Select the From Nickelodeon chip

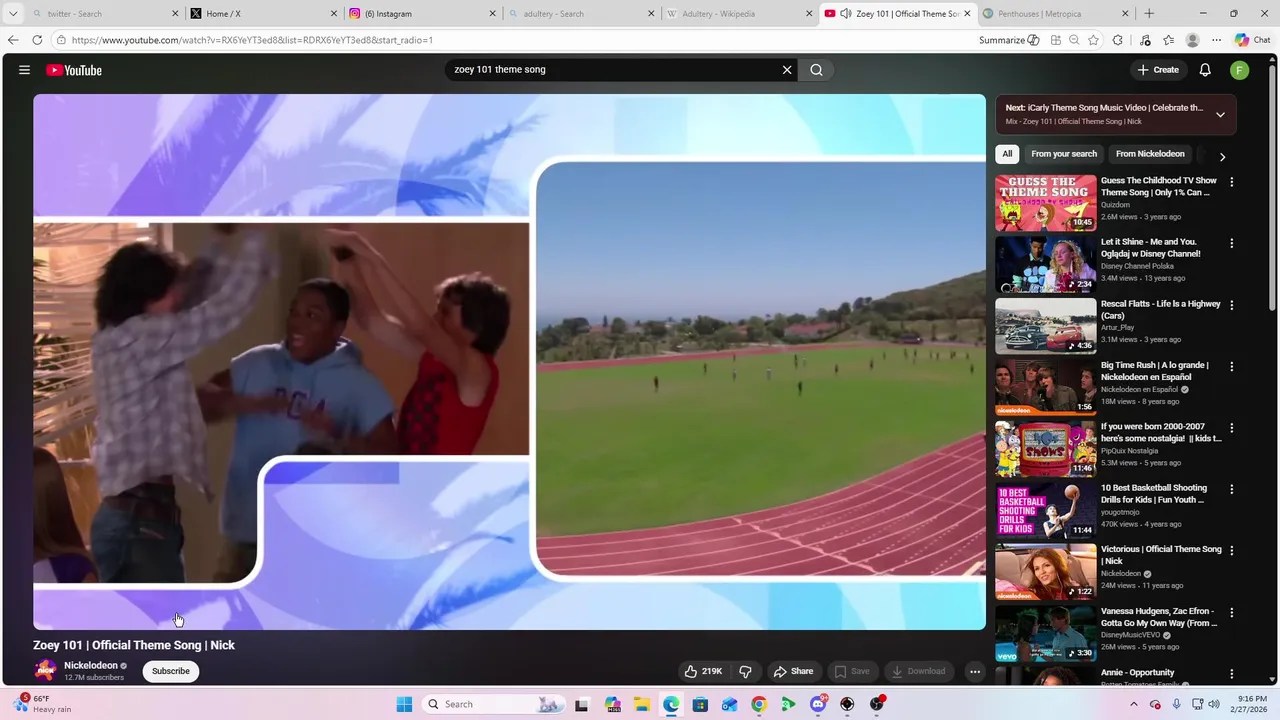tap(1150, 154)
